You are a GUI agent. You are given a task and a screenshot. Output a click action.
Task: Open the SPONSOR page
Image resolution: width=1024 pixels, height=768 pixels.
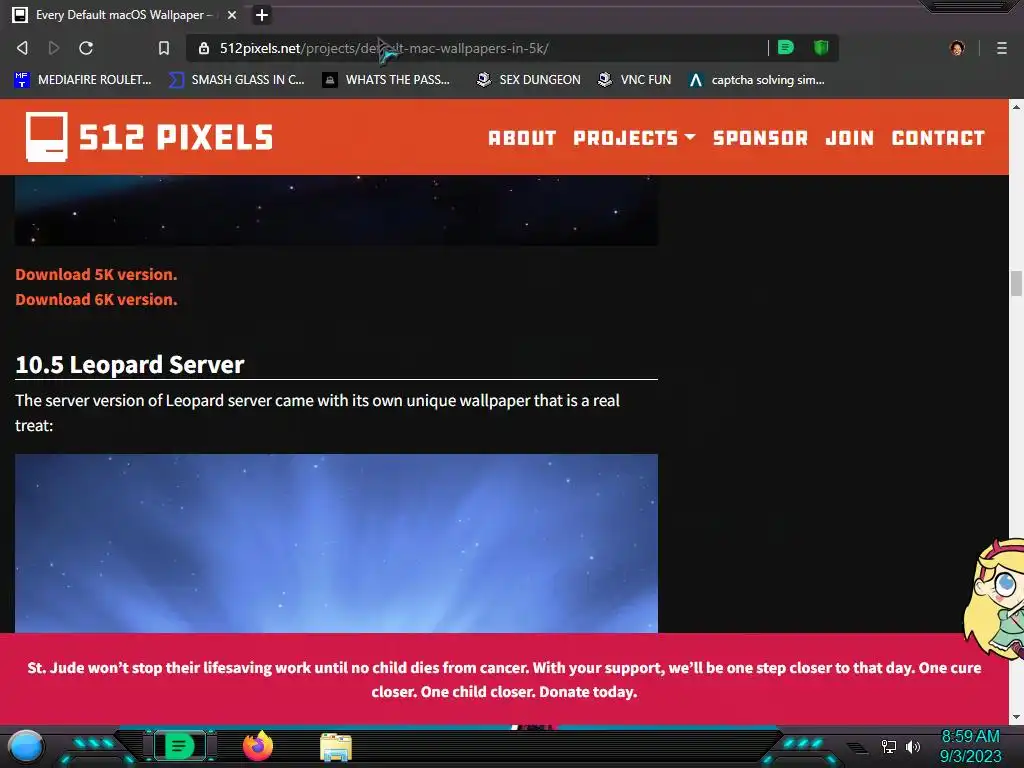[760, 138]
